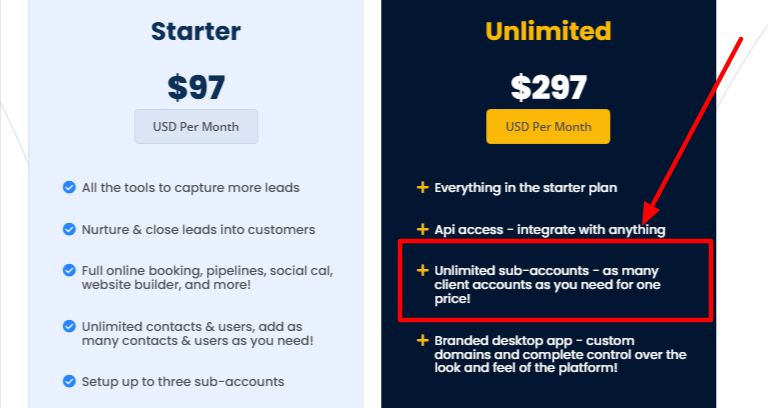The height and width of the screenshot is (408, 768).
Task: Click plus icon next to 'Branded desktop app'
Action: coord(423,340)
